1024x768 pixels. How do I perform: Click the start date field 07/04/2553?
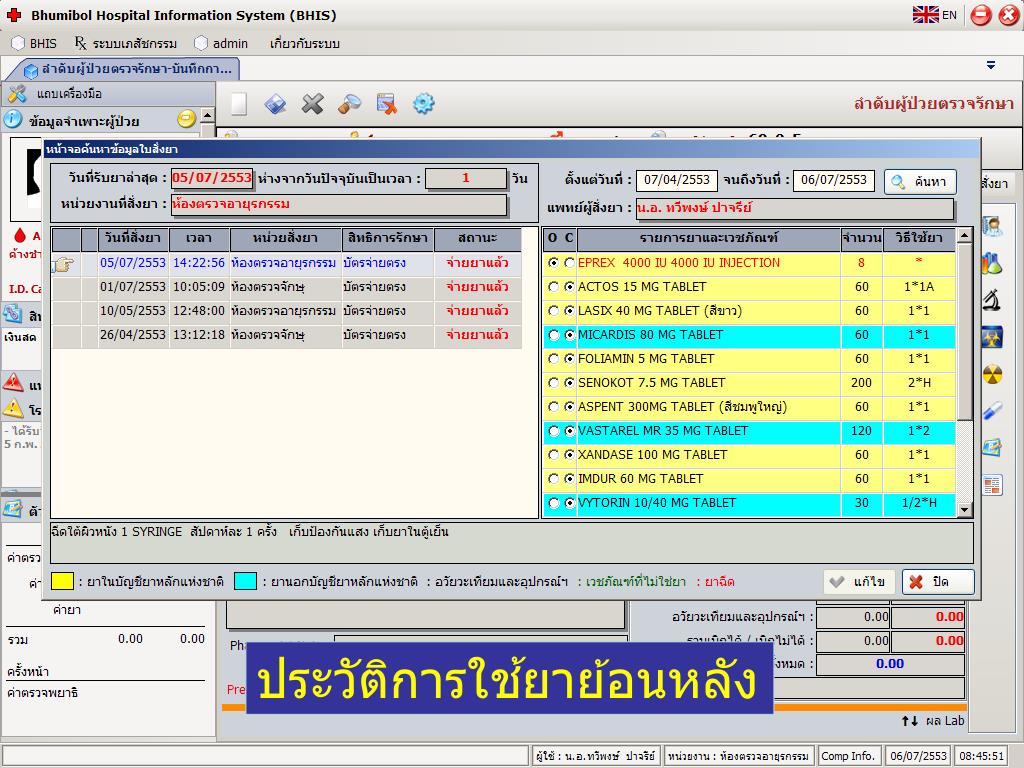click(677, 180)
